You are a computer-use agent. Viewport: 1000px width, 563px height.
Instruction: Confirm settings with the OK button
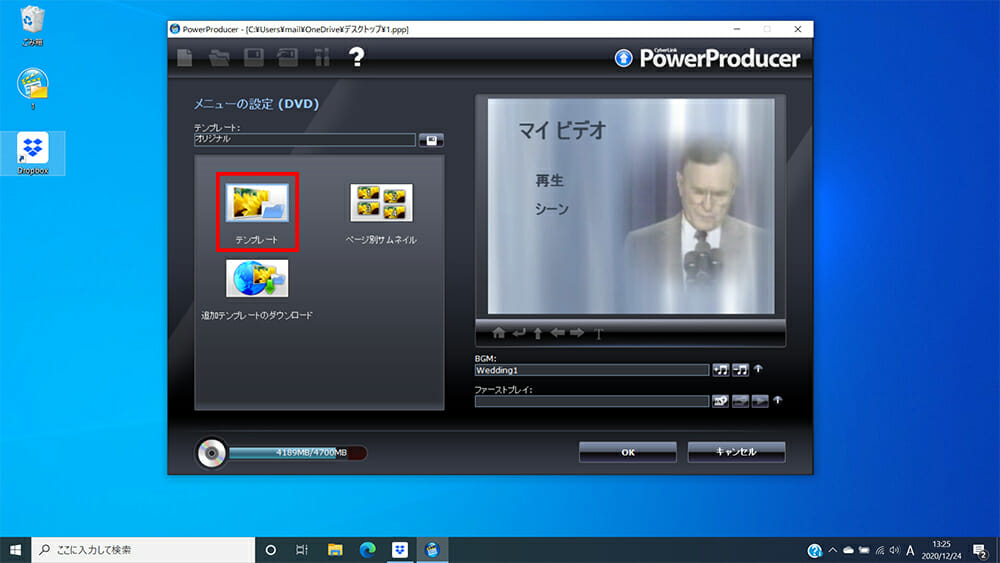tap(628, 452)
